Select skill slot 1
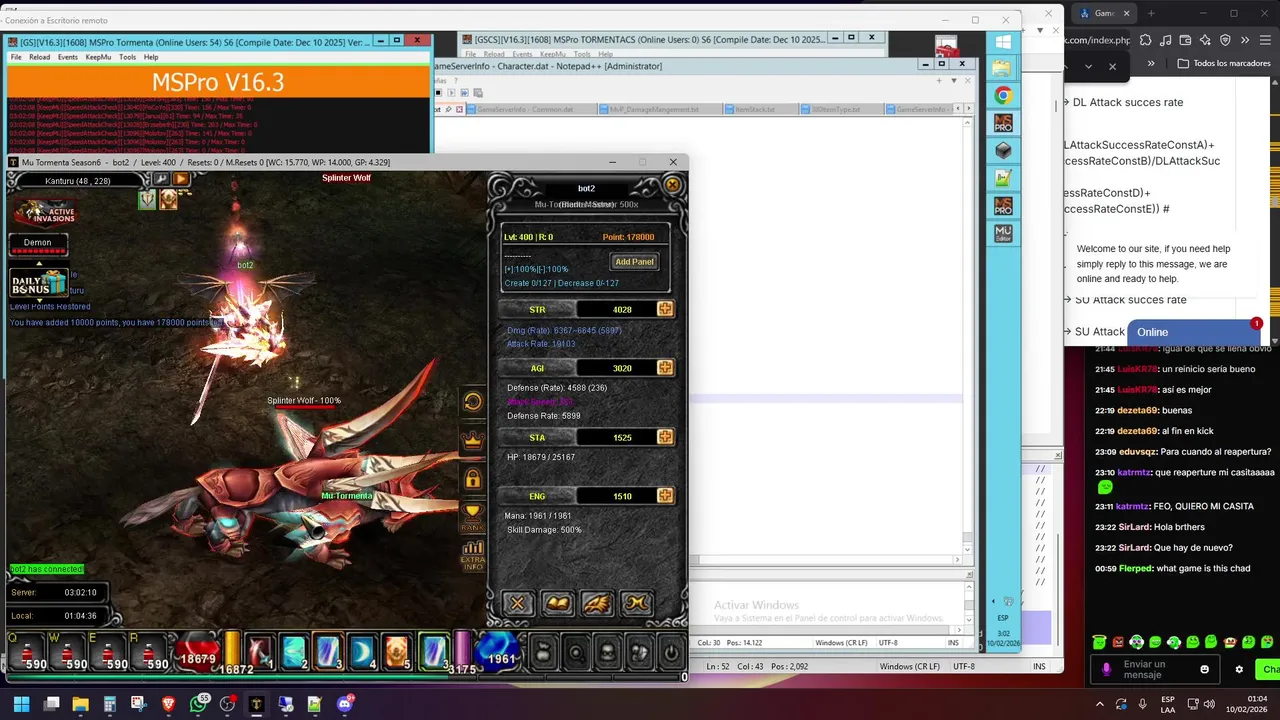 point(260,651)
